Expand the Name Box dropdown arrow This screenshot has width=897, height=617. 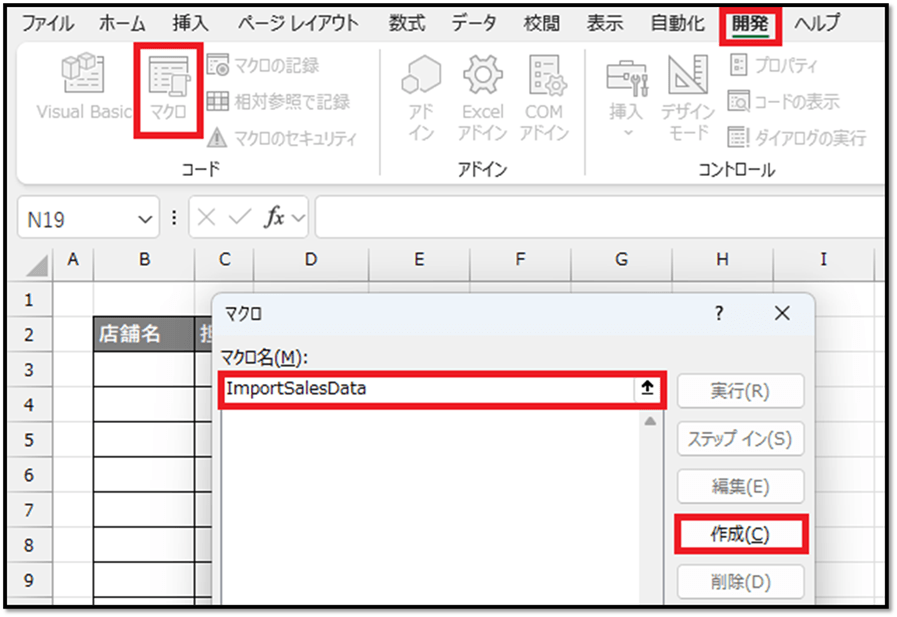pyautogui.click(x=145, y=219)
